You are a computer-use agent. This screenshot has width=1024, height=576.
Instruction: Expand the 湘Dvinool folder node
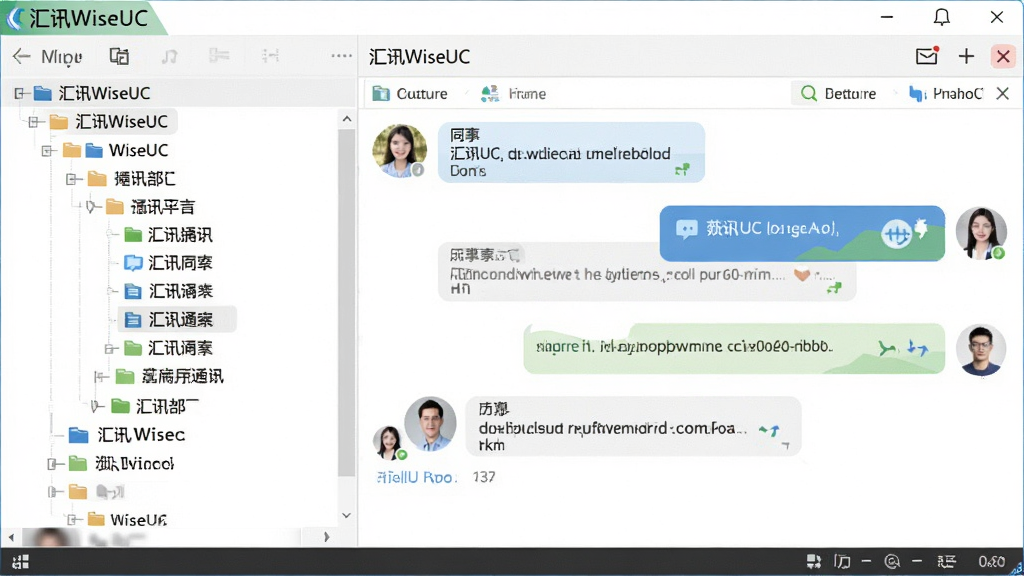(x=54, y=464)
